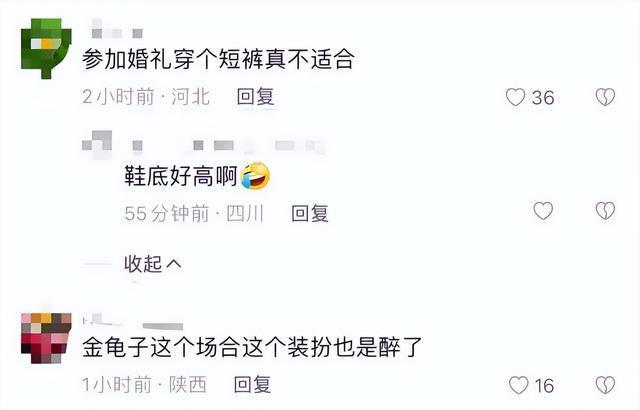This screenshot has height=410, width=640.
Task: Like the Sichuan reply about shoe soles
Action: 543,211
